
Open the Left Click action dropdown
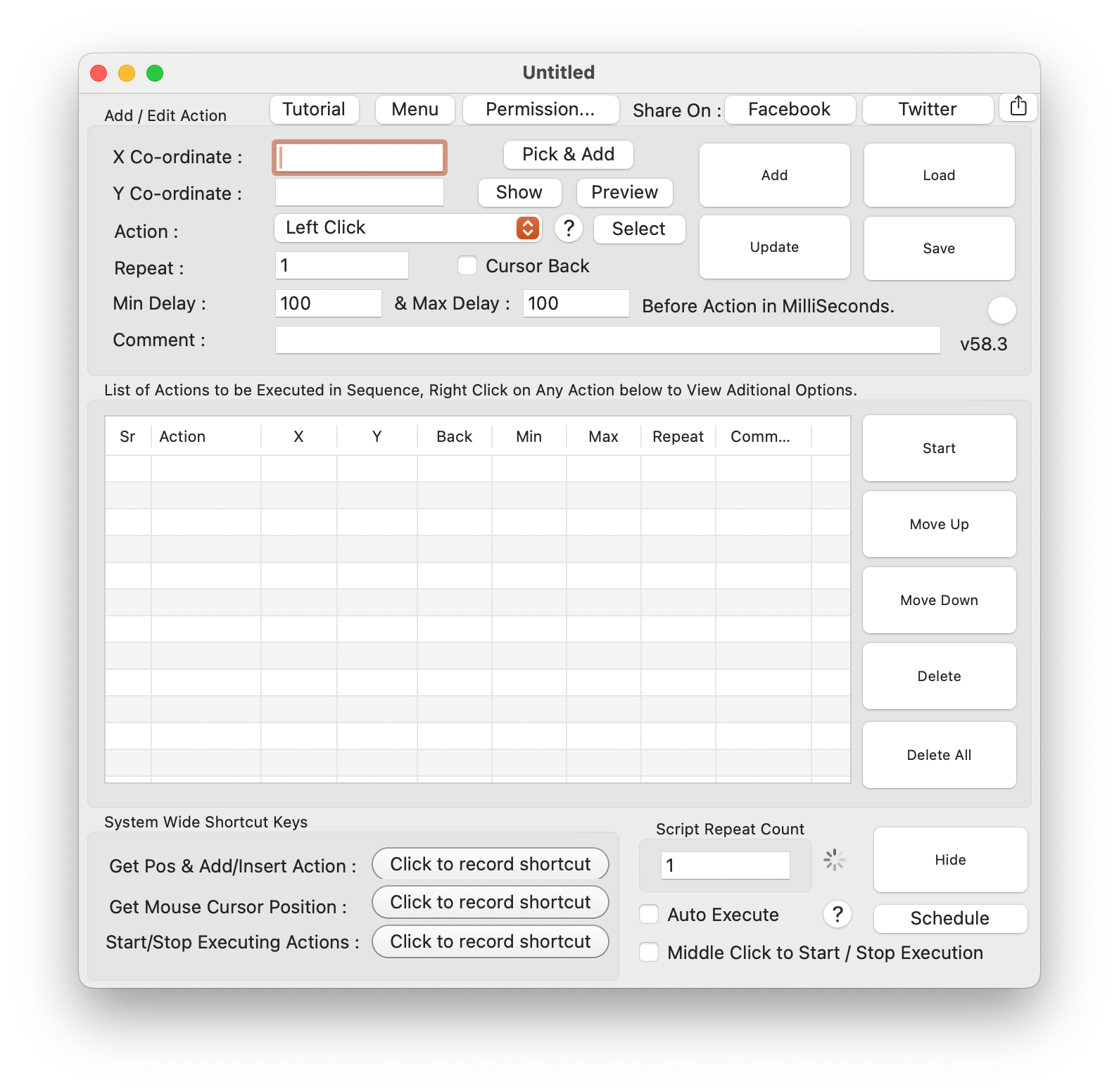[x=407, y=228]
